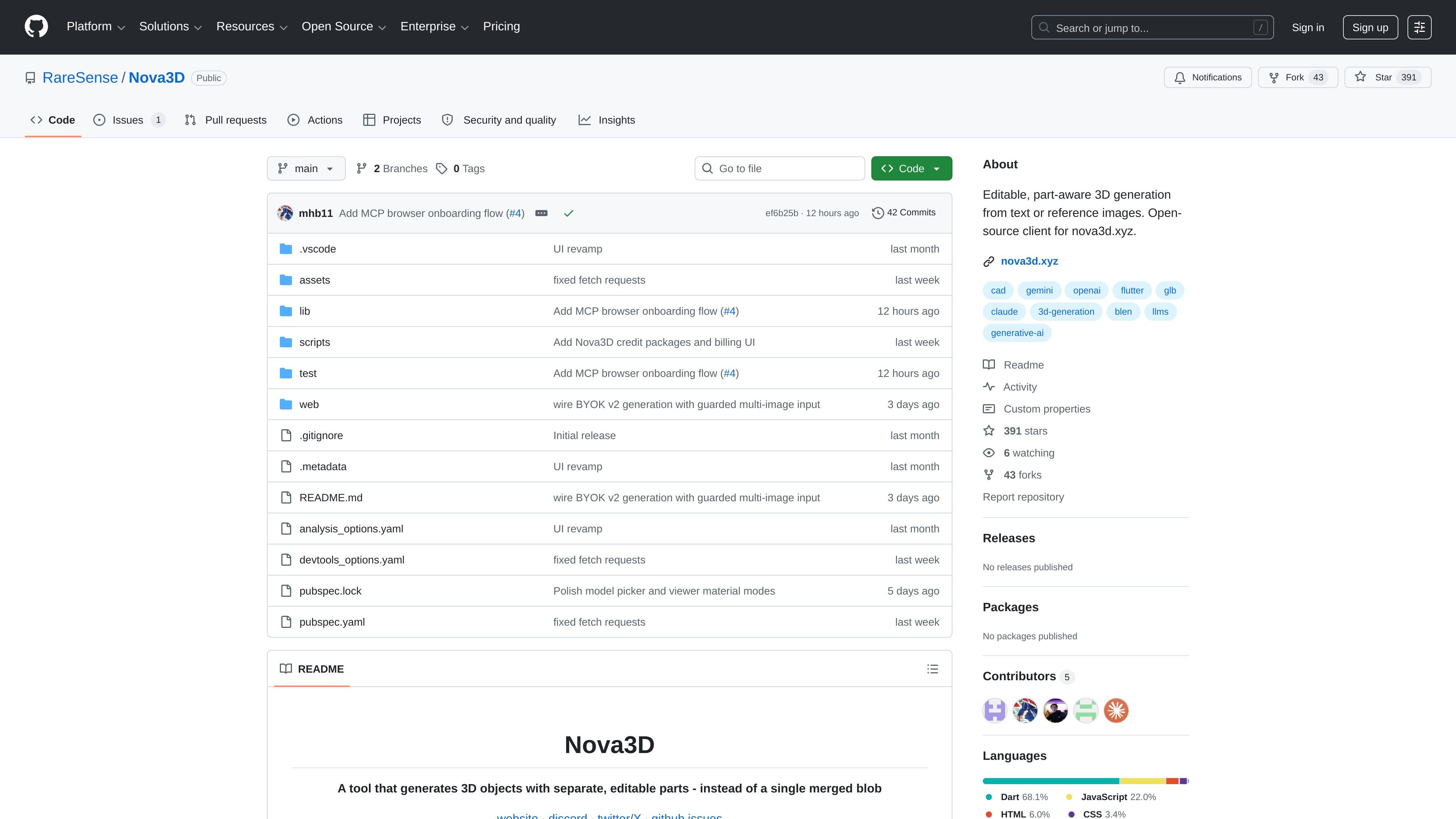Click the flutter topic tag
Screen dimensions: 1456x819
[1132, 290]
